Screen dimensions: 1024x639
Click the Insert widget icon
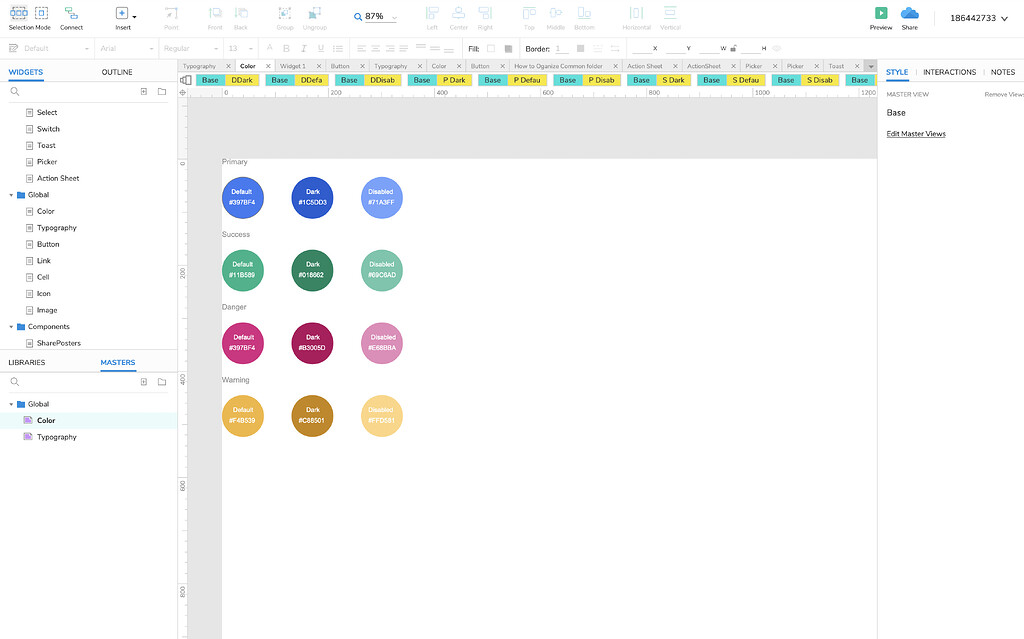pos(122,14)
